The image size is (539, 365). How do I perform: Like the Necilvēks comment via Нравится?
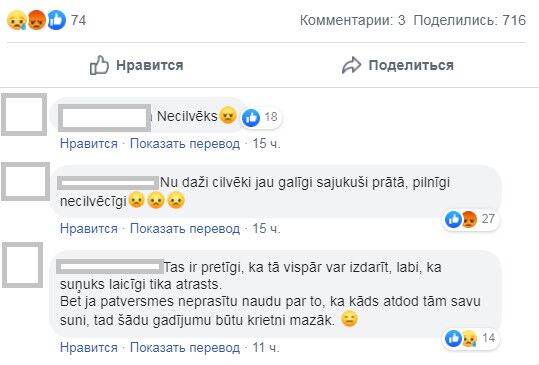click(89, 144)
